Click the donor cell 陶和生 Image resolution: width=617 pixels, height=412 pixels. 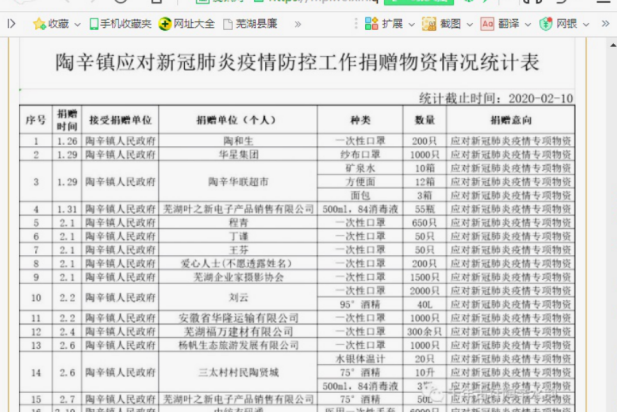238,141
